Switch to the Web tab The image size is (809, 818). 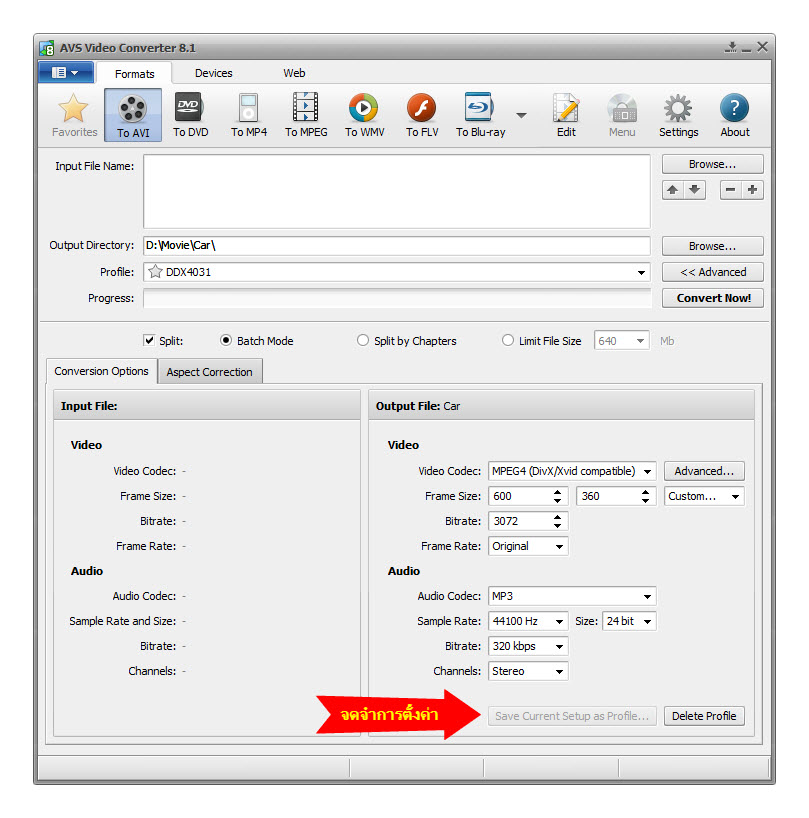[x=294, y=73]
